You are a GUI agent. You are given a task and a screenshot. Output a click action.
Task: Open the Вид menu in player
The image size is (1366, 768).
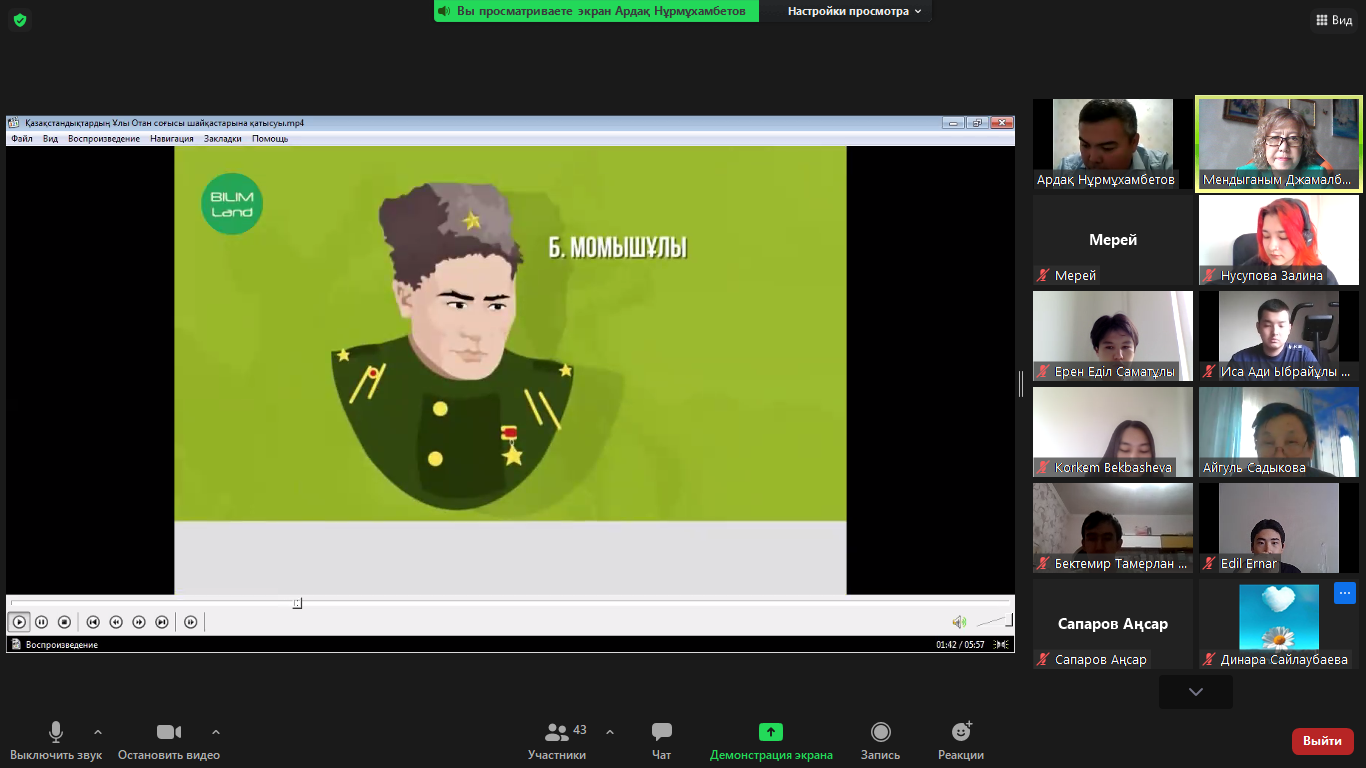click(50, 139)
